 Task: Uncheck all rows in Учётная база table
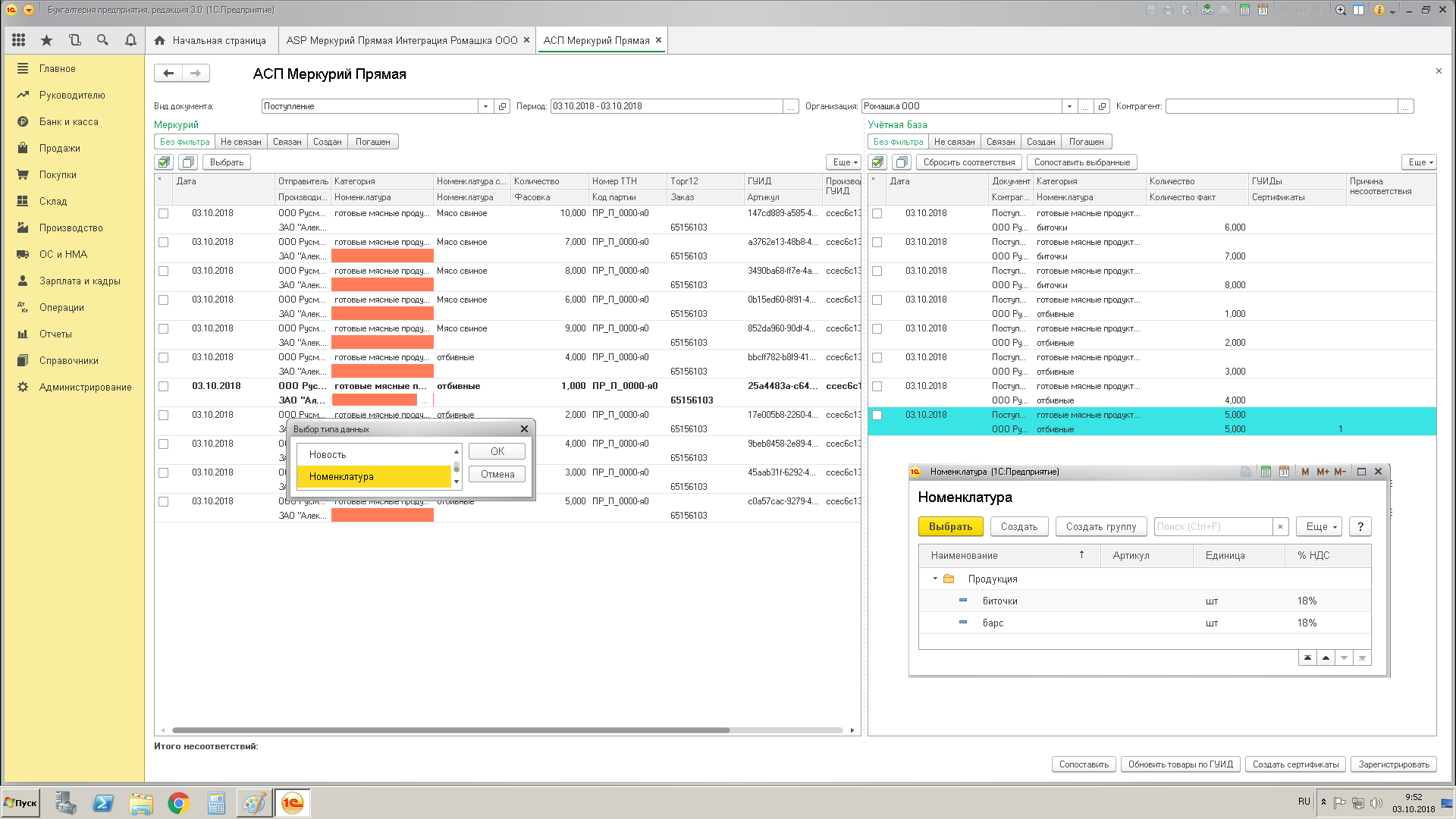[902, 162]
